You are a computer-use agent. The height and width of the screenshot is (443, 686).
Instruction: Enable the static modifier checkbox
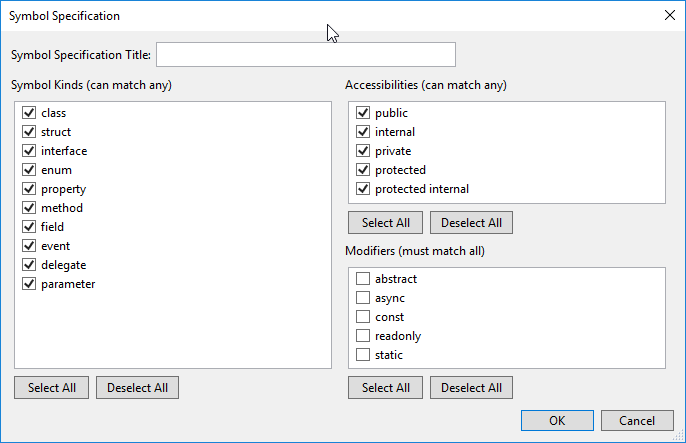pyautogui.click(x=363, y=355)
